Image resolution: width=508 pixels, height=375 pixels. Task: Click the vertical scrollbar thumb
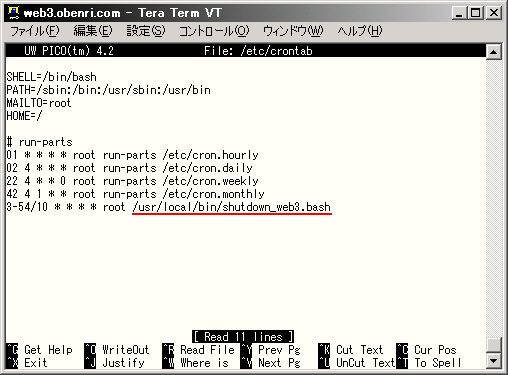point(493,345)
